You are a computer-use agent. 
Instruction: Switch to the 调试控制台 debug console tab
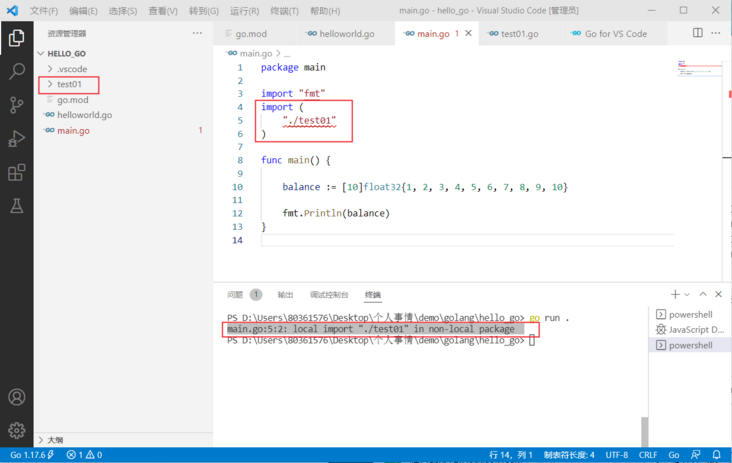(x=329, y=295)
